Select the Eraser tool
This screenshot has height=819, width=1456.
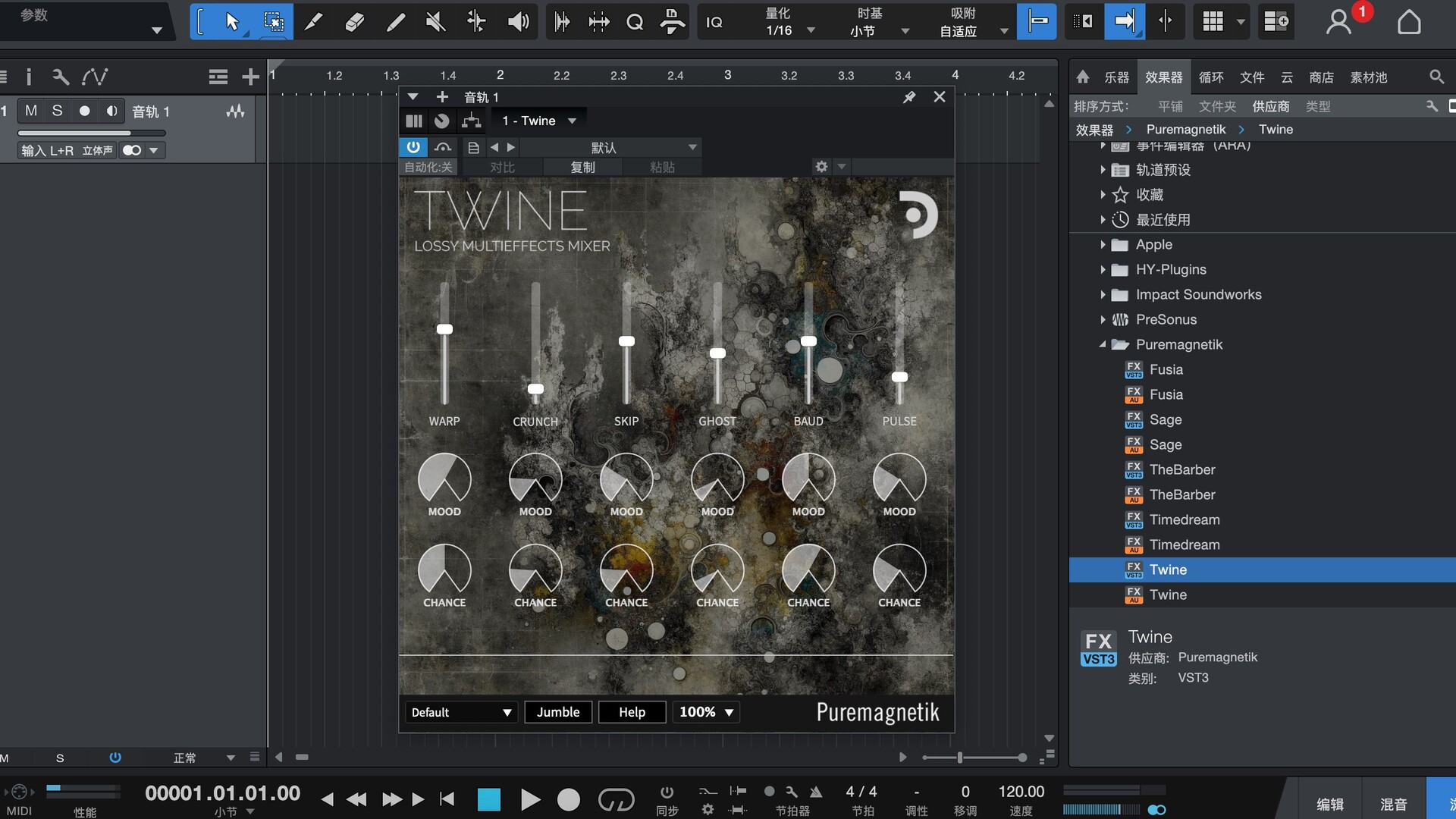[x=353, y=21]
